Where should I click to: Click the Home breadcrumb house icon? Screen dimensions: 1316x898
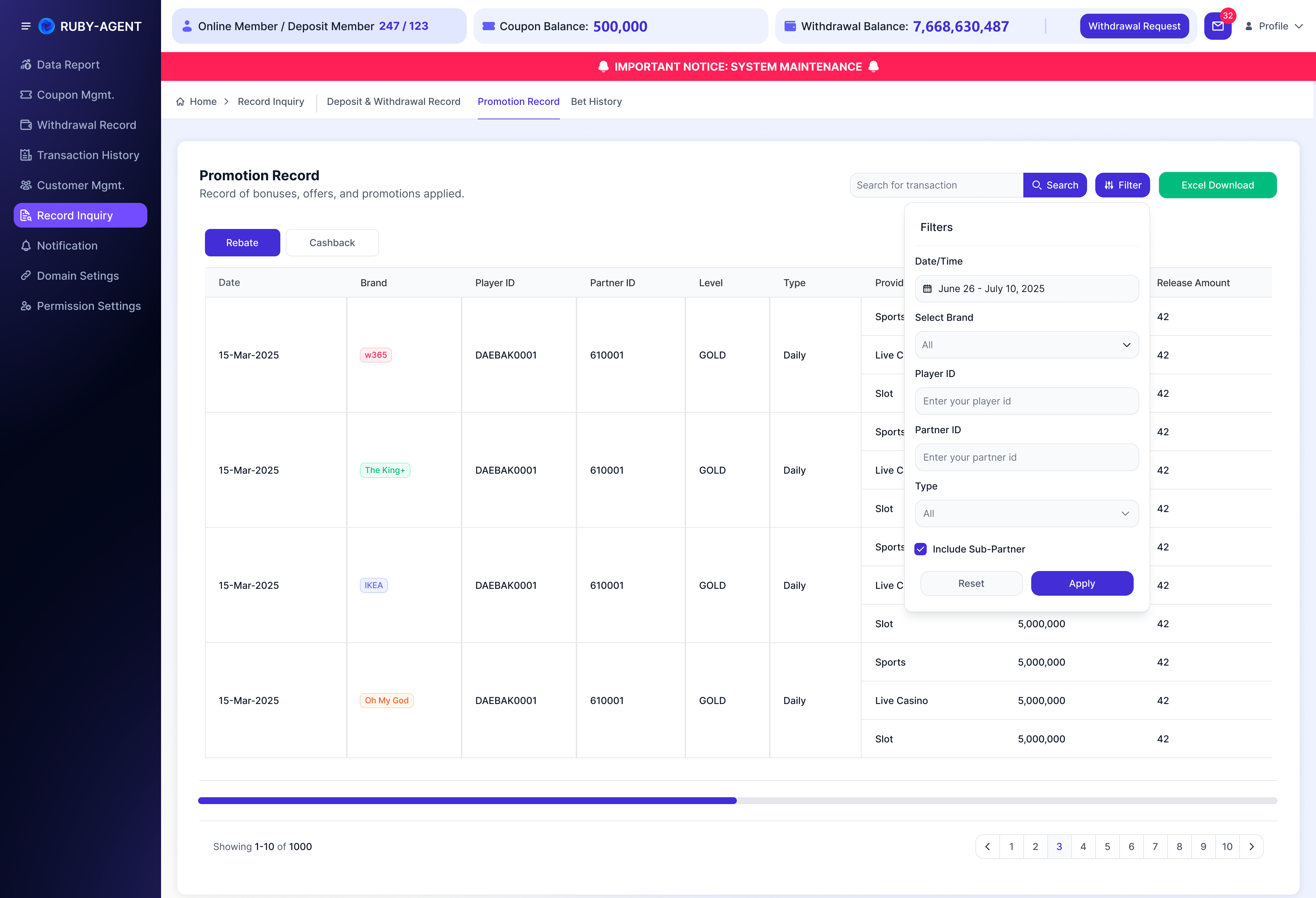pyautogui.click(x=180, y=101)
